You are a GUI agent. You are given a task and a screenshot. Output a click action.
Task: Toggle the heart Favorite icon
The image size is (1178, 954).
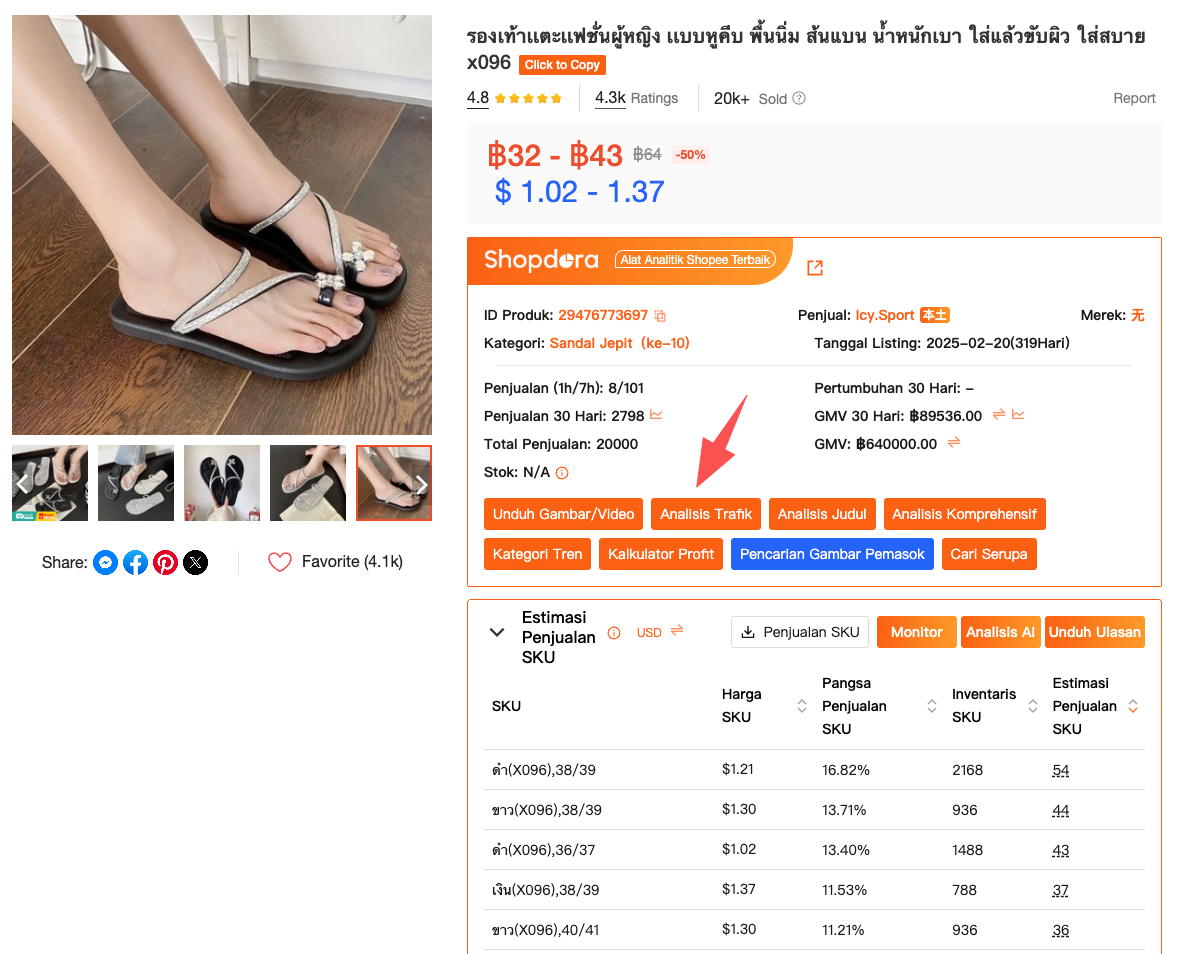(279, 562)
